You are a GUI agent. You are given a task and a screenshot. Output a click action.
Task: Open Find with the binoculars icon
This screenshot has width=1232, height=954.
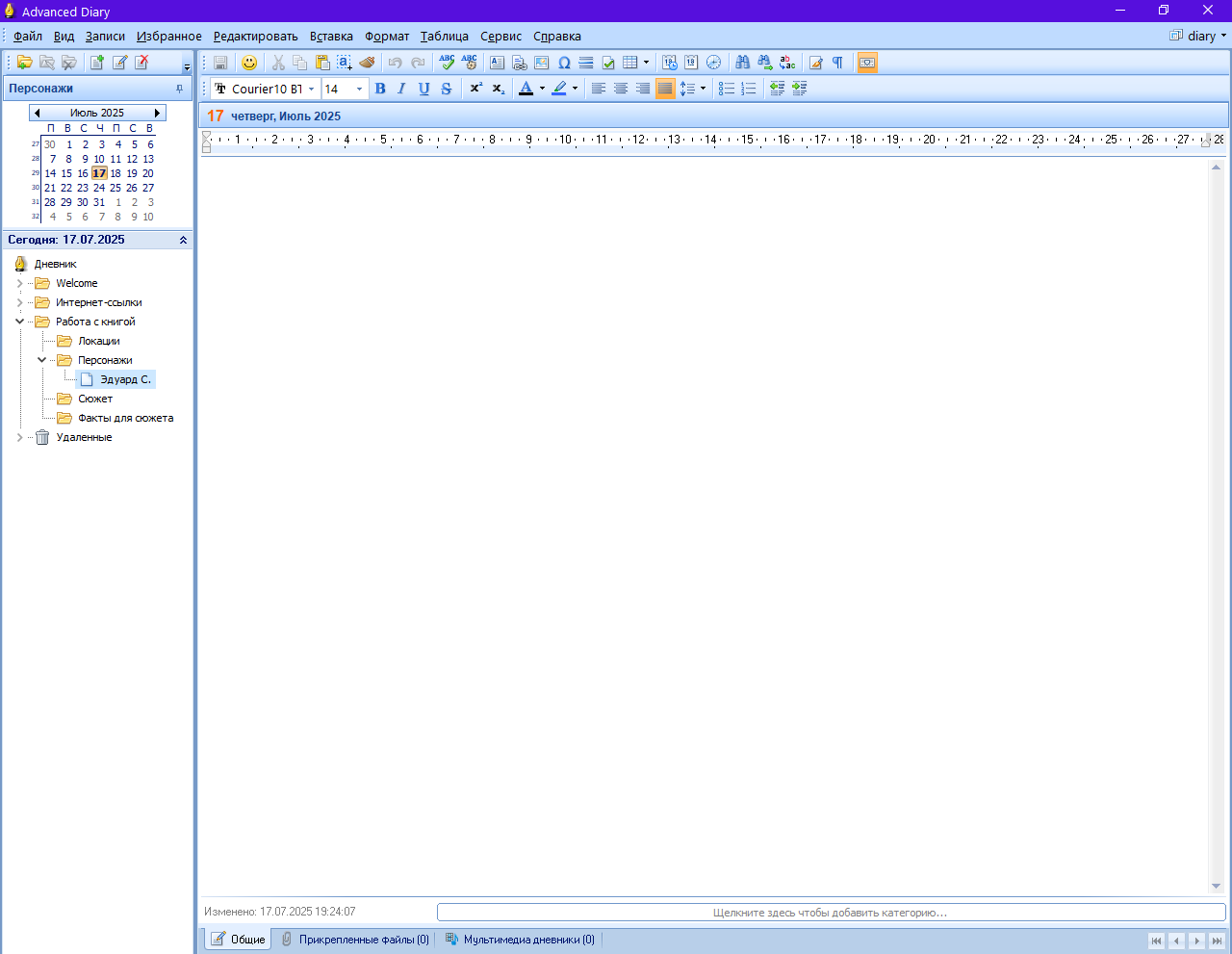[742, 63]
